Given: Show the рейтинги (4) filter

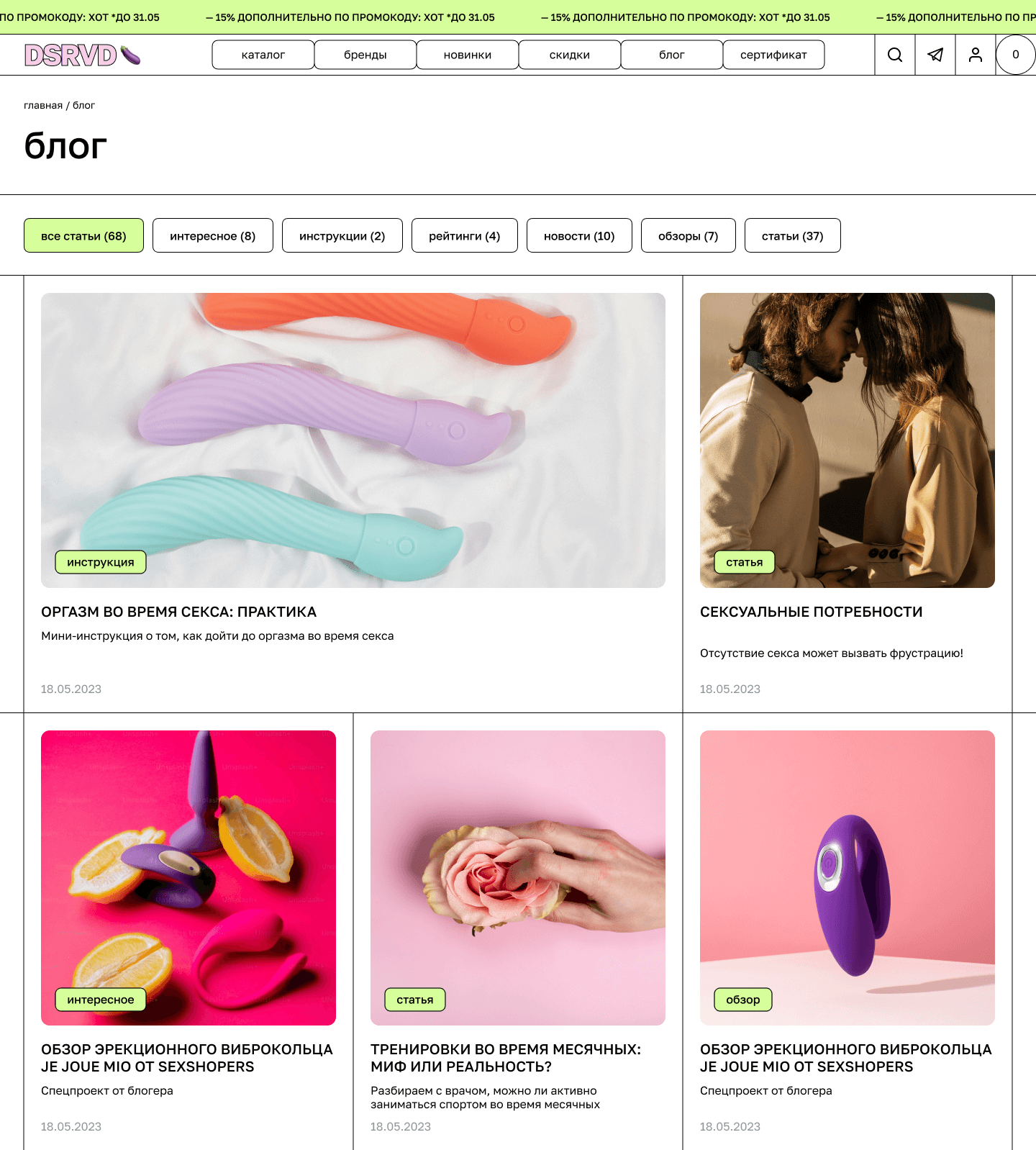Looking at the screenshot, I should pos(465,235).
